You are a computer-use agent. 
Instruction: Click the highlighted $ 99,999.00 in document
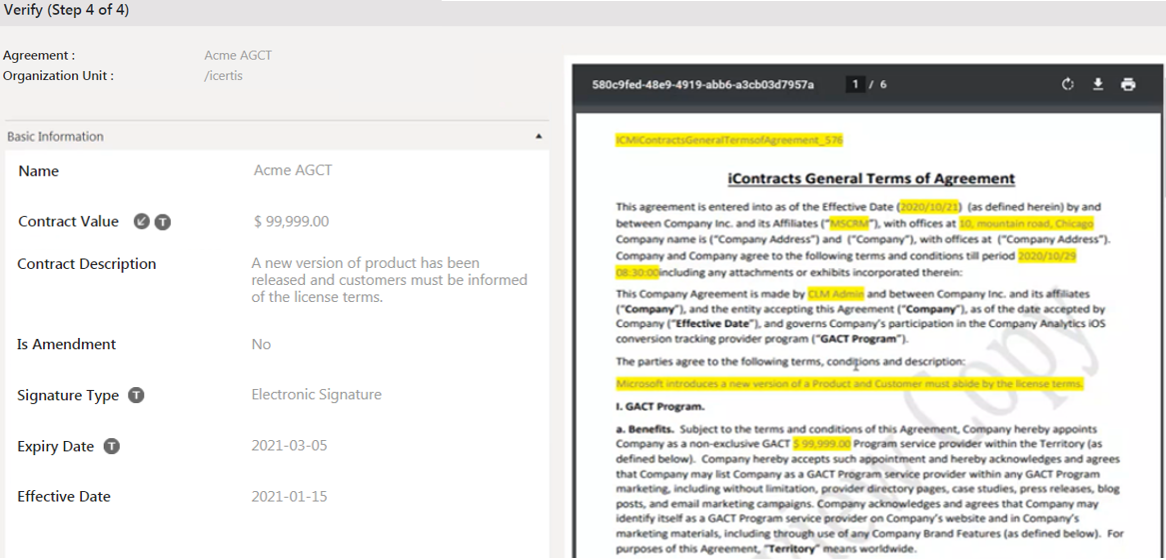[822, 444]
